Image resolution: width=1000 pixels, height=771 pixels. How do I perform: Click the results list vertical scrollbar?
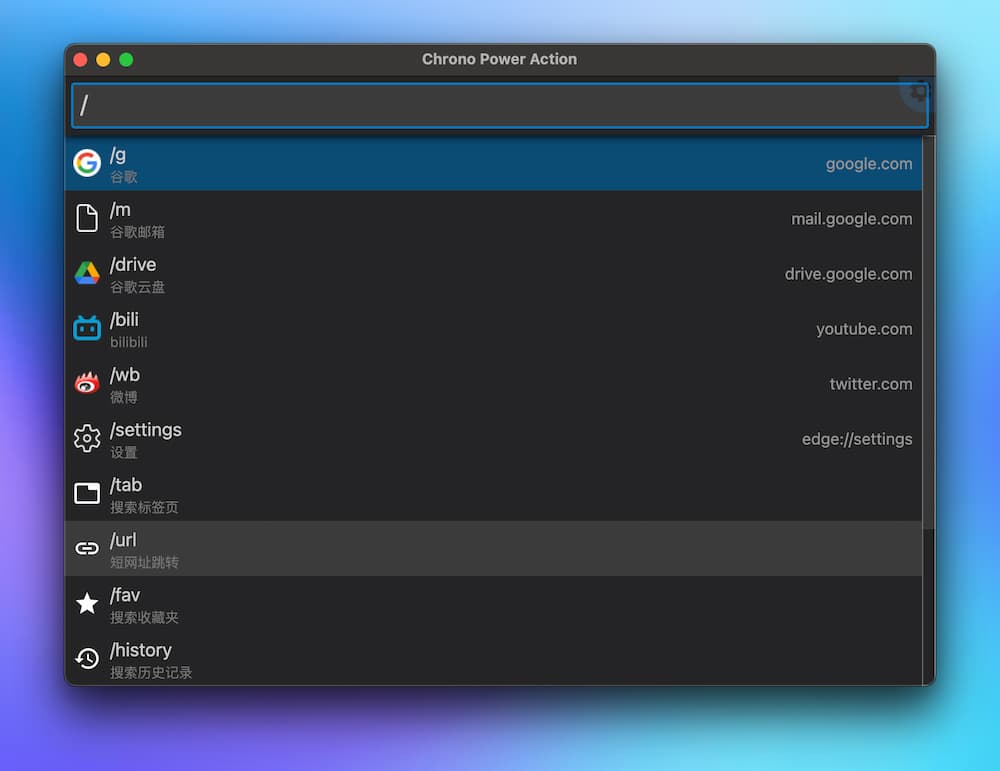[929, 332]
